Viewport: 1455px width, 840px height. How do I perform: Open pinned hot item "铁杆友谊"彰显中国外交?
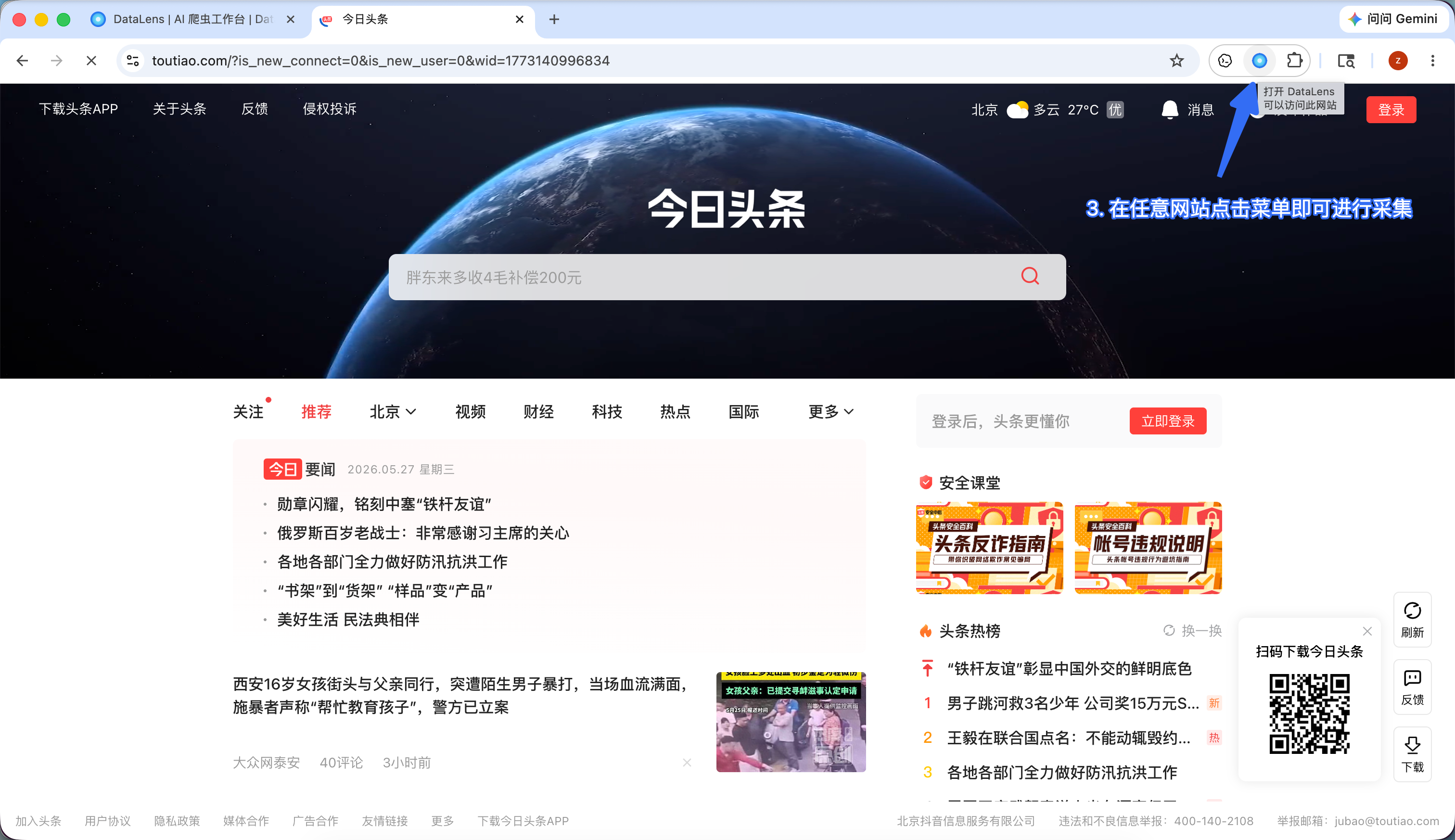(x=1069, y=669)
